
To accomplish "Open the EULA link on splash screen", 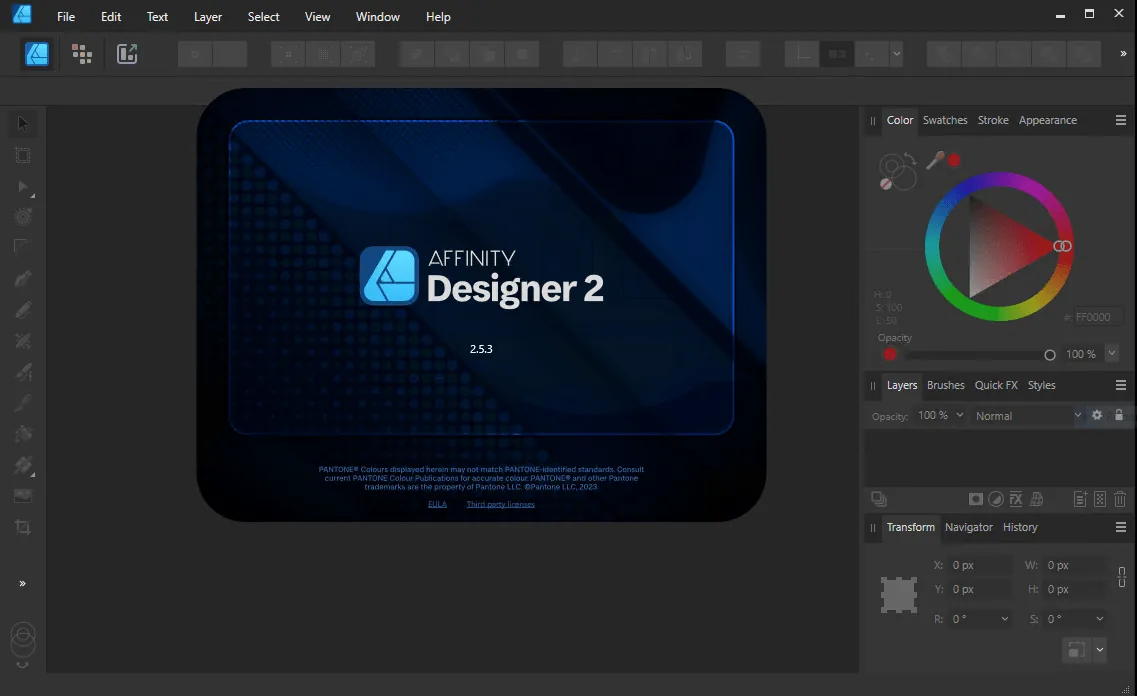I will coord(437,504).
